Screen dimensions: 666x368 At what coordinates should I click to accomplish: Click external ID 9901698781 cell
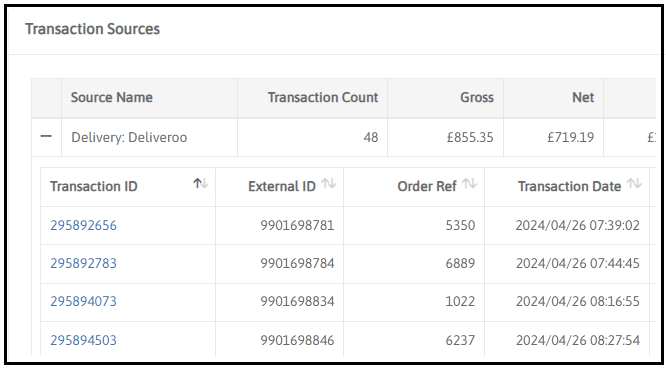pos(279,225)
